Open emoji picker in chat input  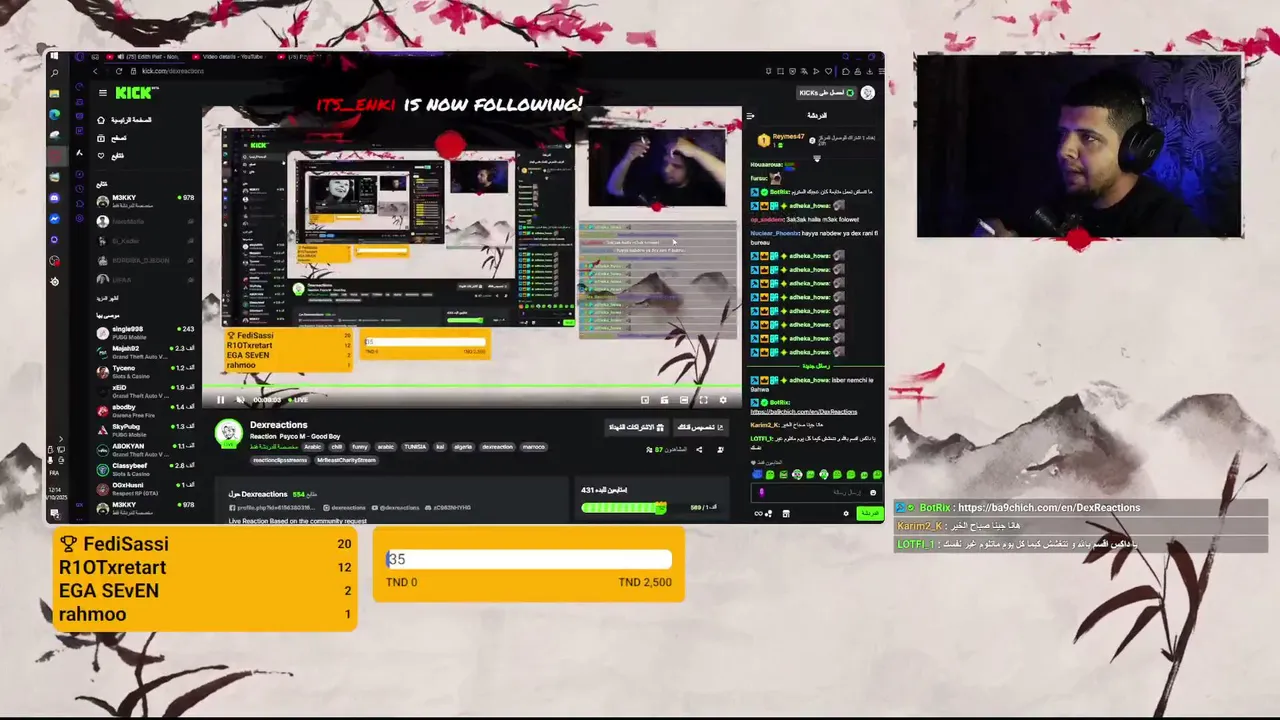872,492
